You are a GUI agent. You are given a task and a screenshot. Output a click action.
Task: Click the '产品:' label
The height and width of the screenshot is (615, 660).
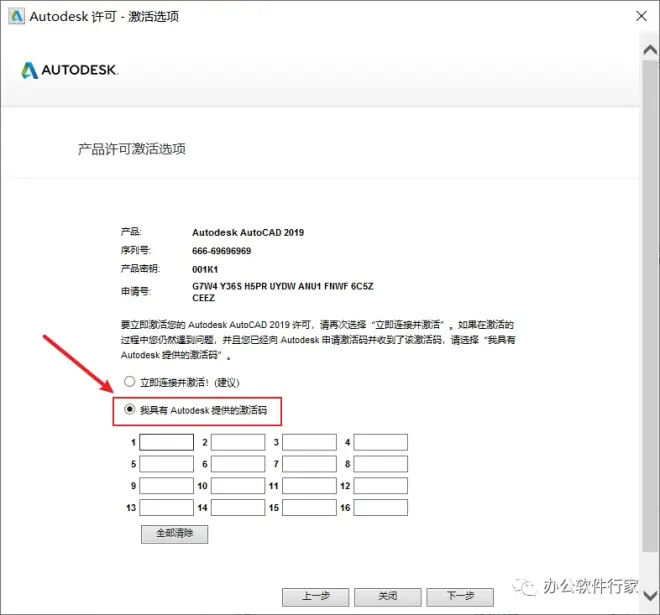point(131,232)
